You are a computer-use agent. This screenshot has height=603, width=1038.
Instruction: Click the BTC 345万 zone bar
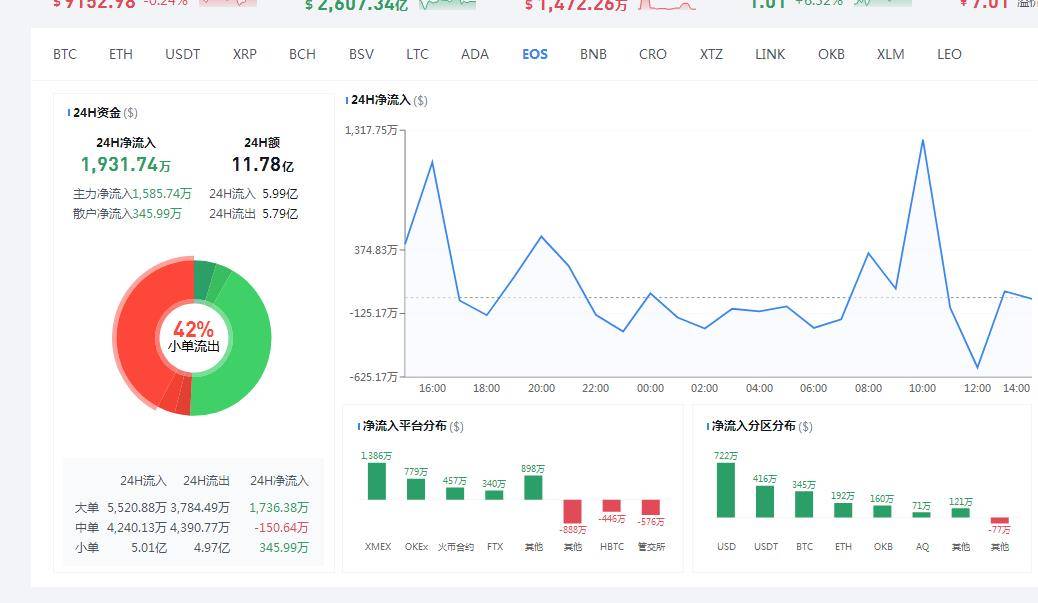click(804, 504)
